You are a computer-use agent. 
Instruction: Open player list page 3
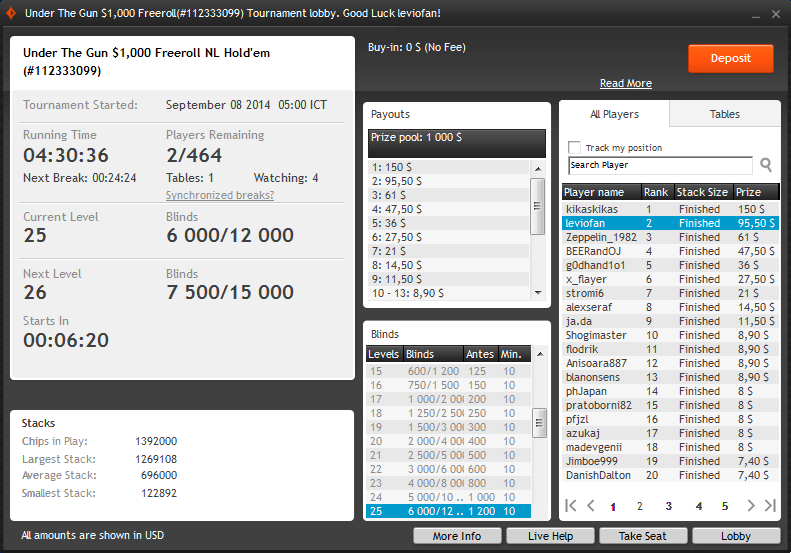pos(668,506)
